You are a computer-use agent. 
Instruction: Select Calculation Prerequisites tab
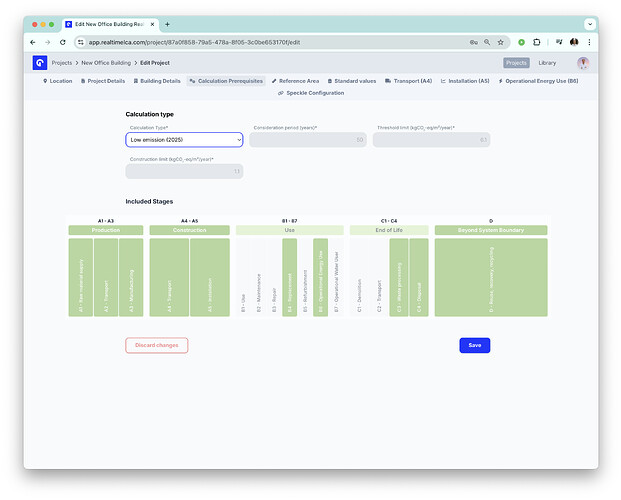pyautogui.click(x=226, y=81)
